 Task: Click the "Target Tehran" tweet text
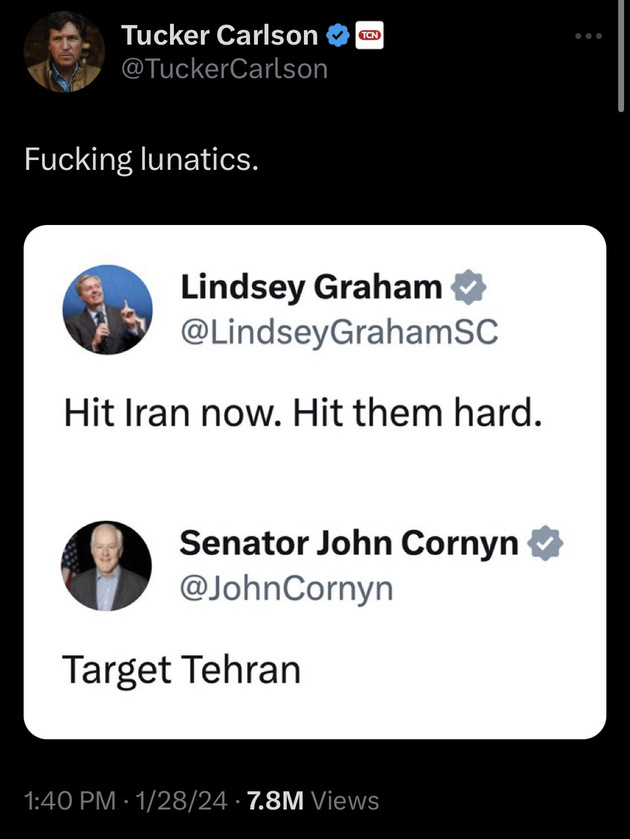[181, 670]
